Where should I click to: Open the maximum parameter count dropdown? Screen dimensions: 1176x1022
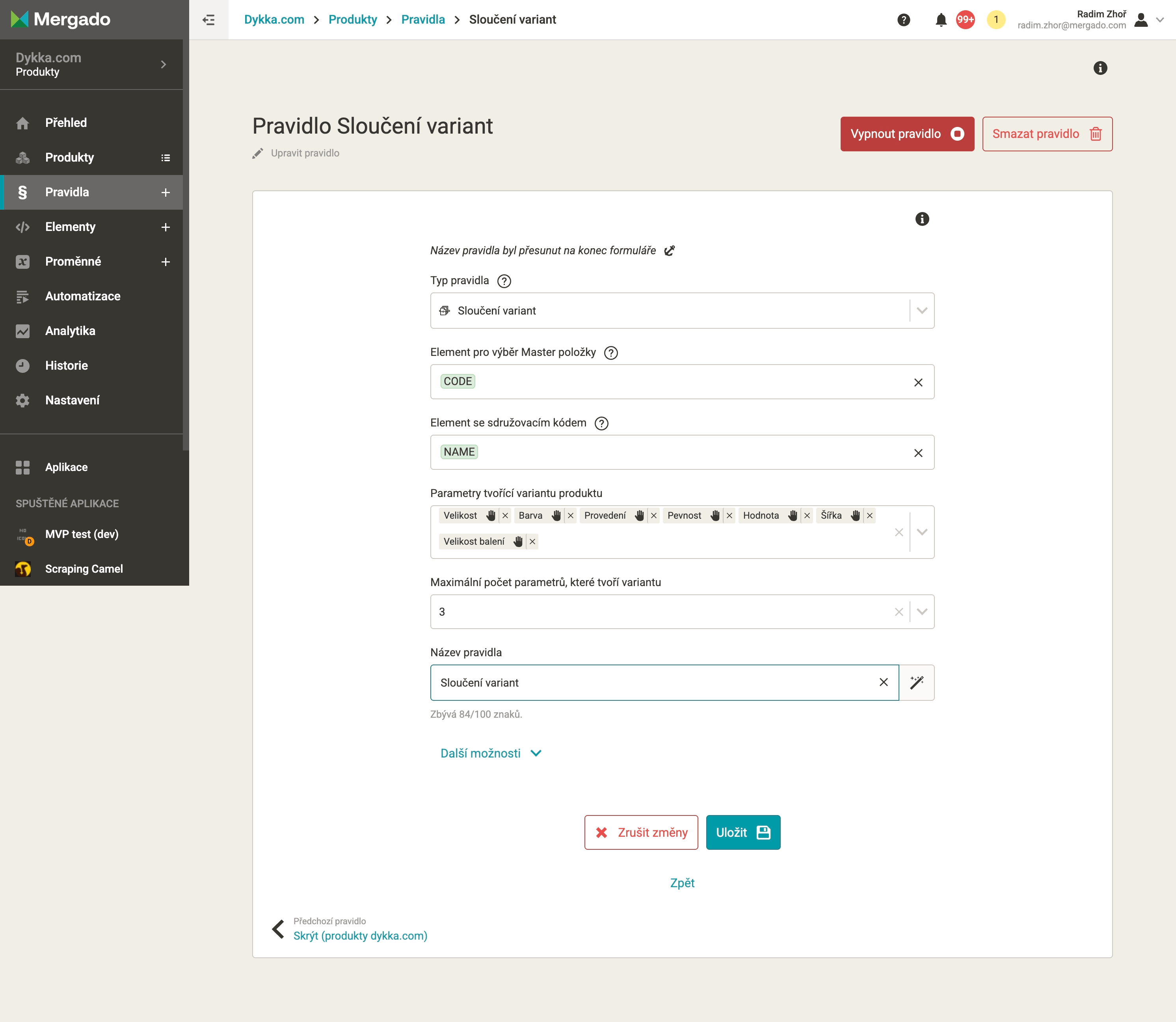coord(922,612)
